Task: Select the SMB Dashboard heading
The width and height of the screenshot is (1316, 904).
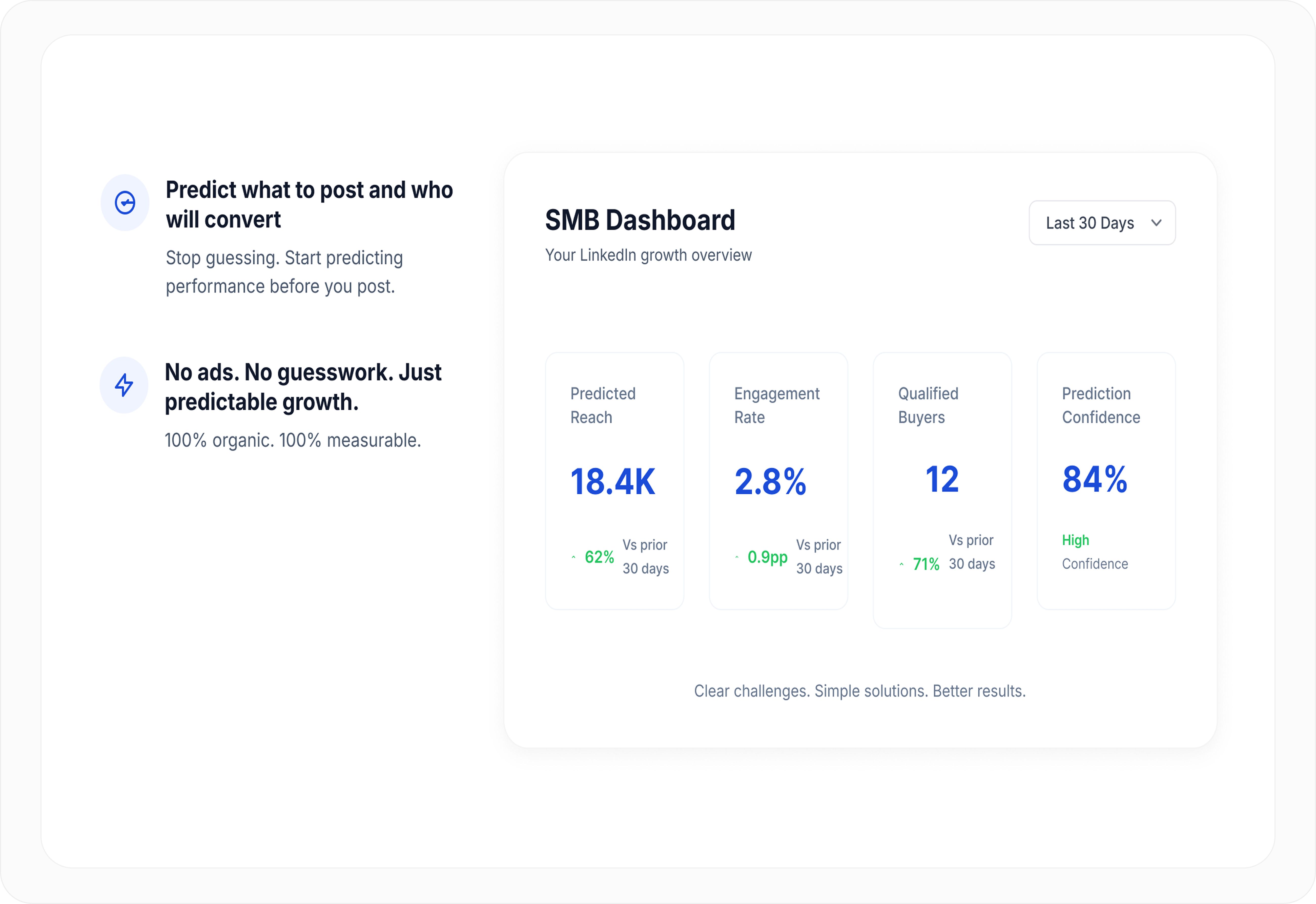Action: click(640, 220)
